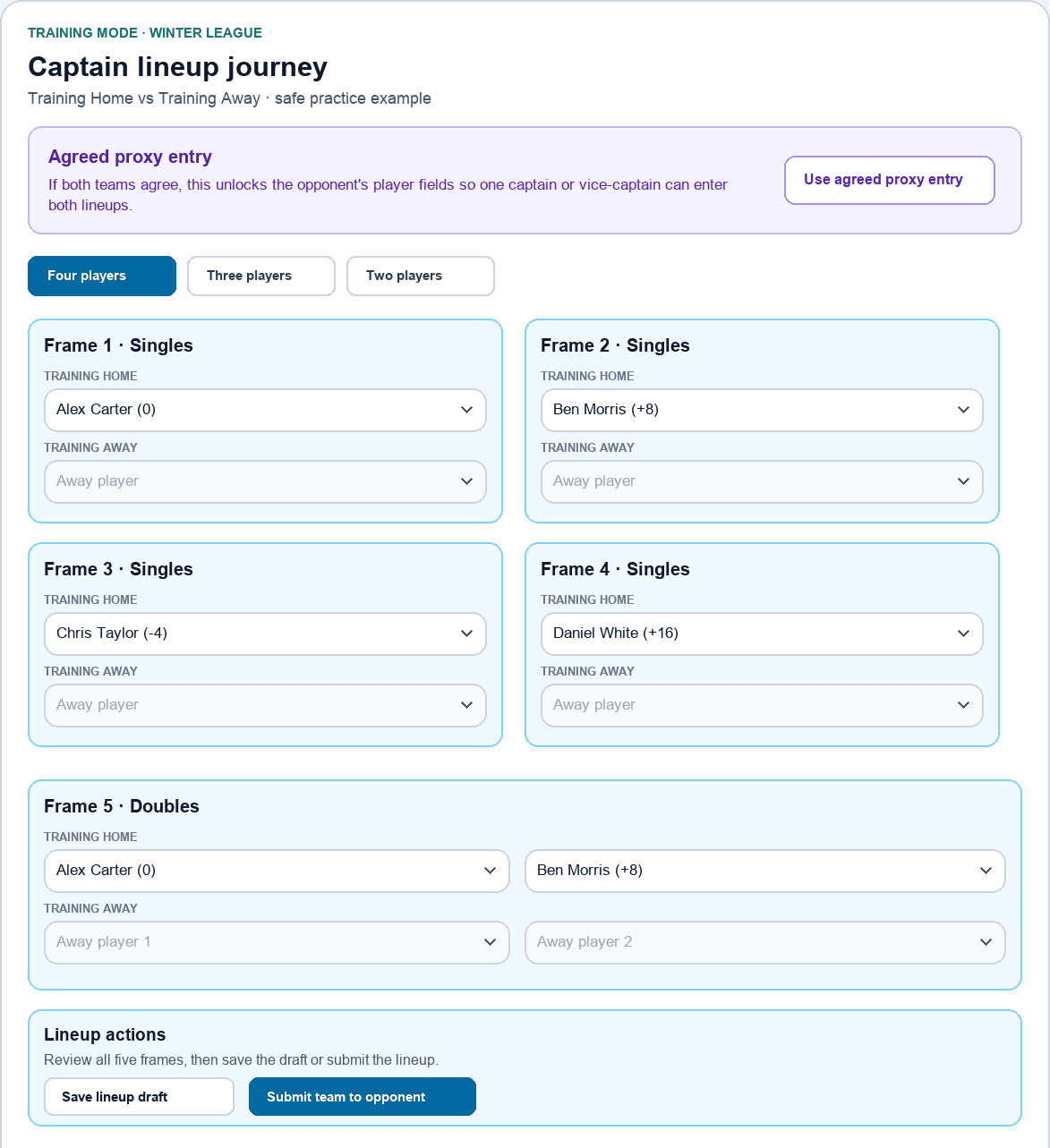The image size is (1050, 1148).
Task: Expand Frame 2 Ben Morris dropdown
Action: 762,410
